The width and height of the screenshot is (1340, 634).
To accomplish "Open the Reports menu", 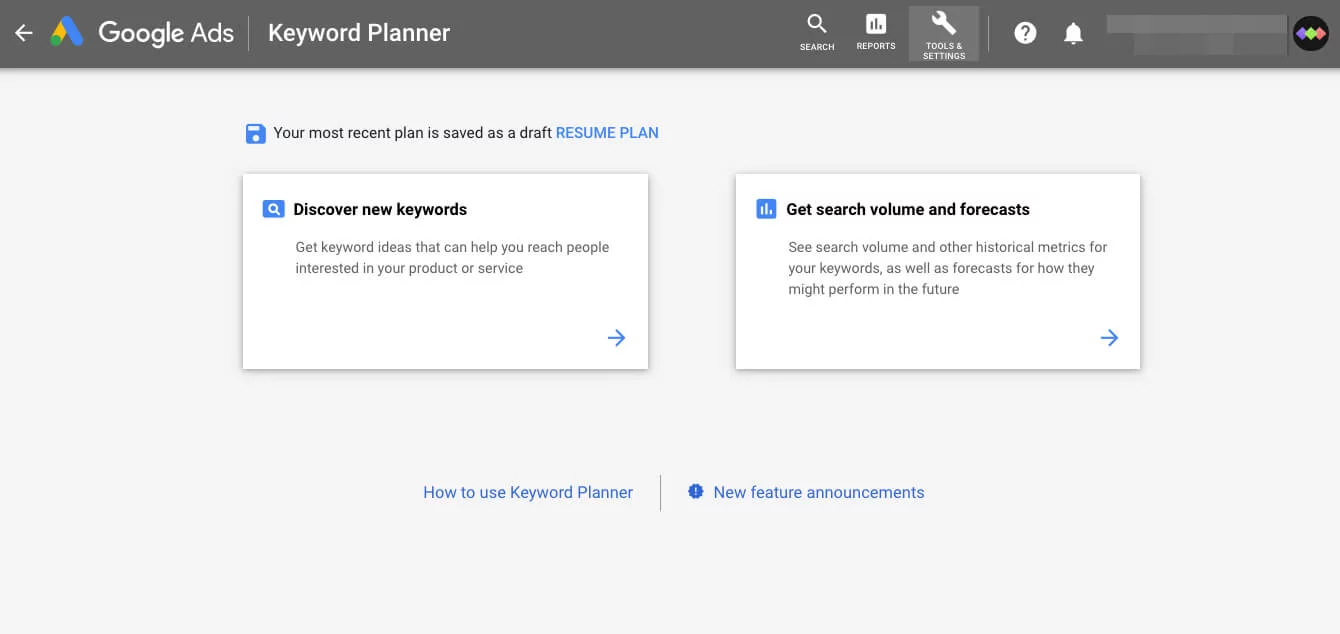I will point(876,32).
